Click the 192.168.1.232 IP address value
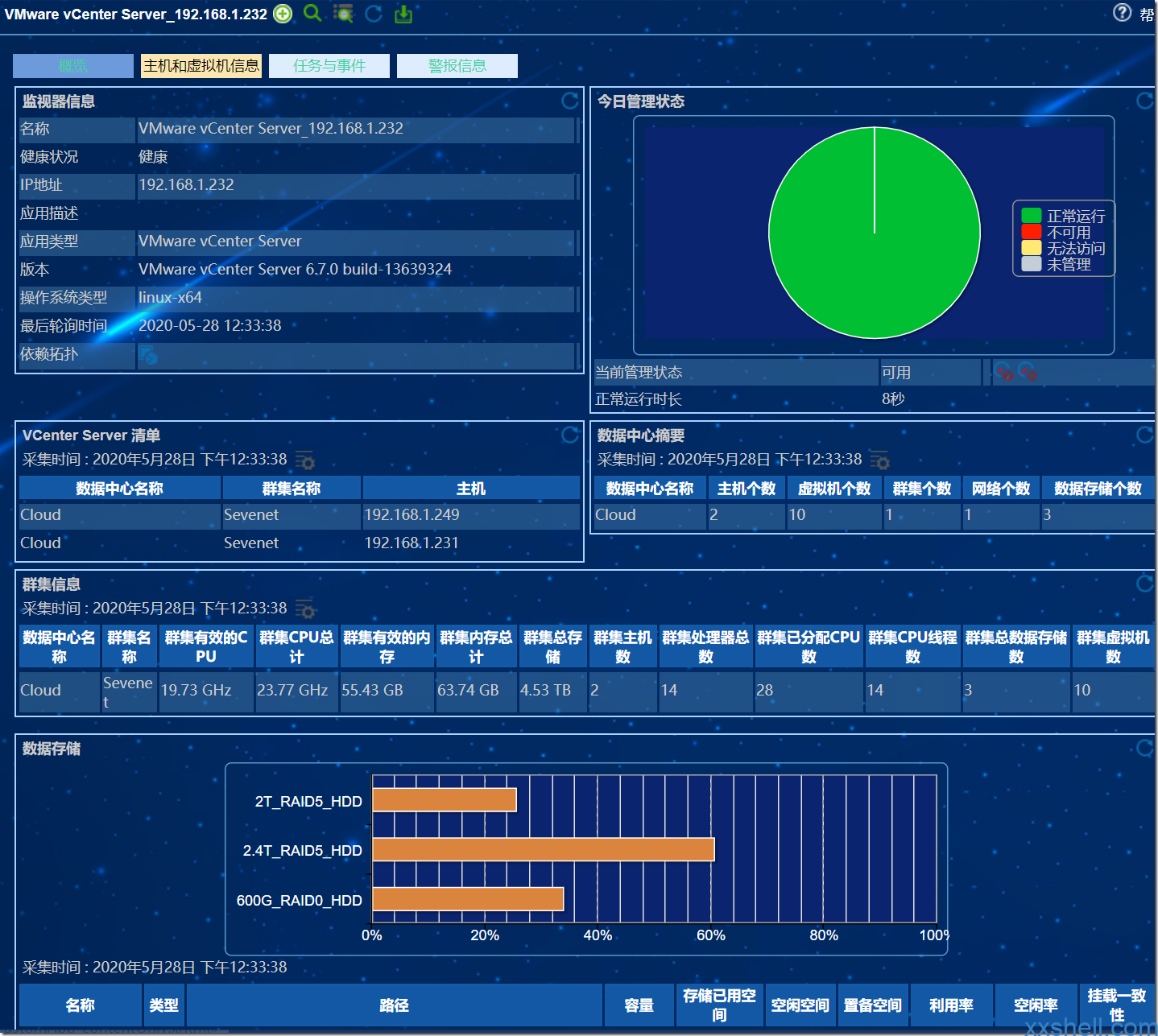The width and height of the screenshot is (1158, 1036). (x=186, y=185)
